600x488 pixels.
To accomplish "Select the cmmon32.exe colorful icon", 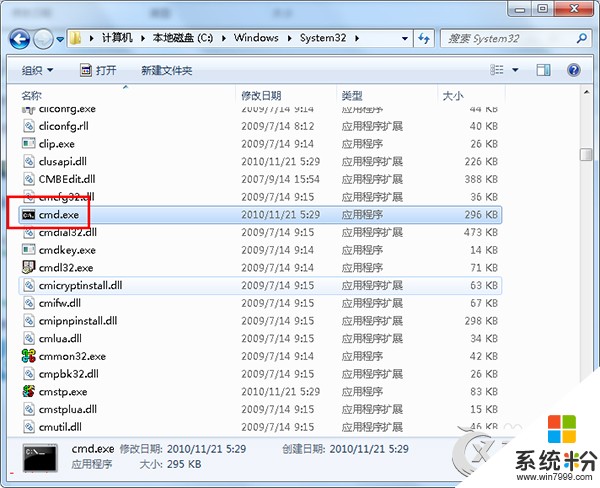I will [x=28, y=356].
